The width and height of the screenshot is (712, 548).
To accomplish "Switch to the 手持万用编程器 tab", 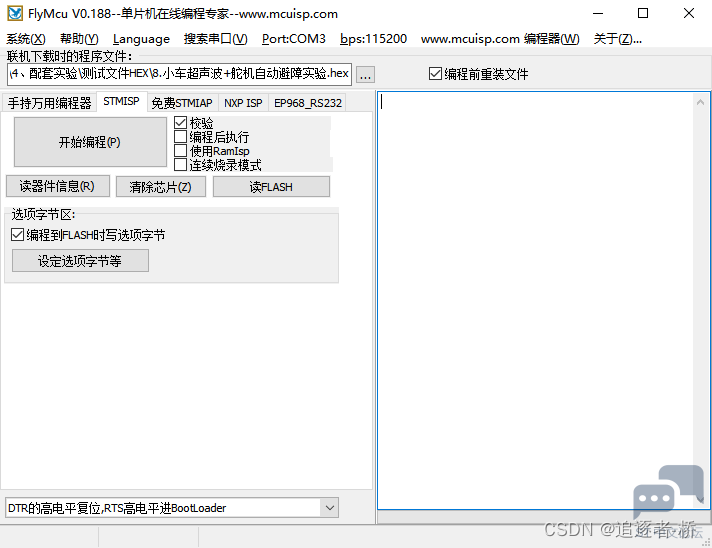I will [49, 103].
